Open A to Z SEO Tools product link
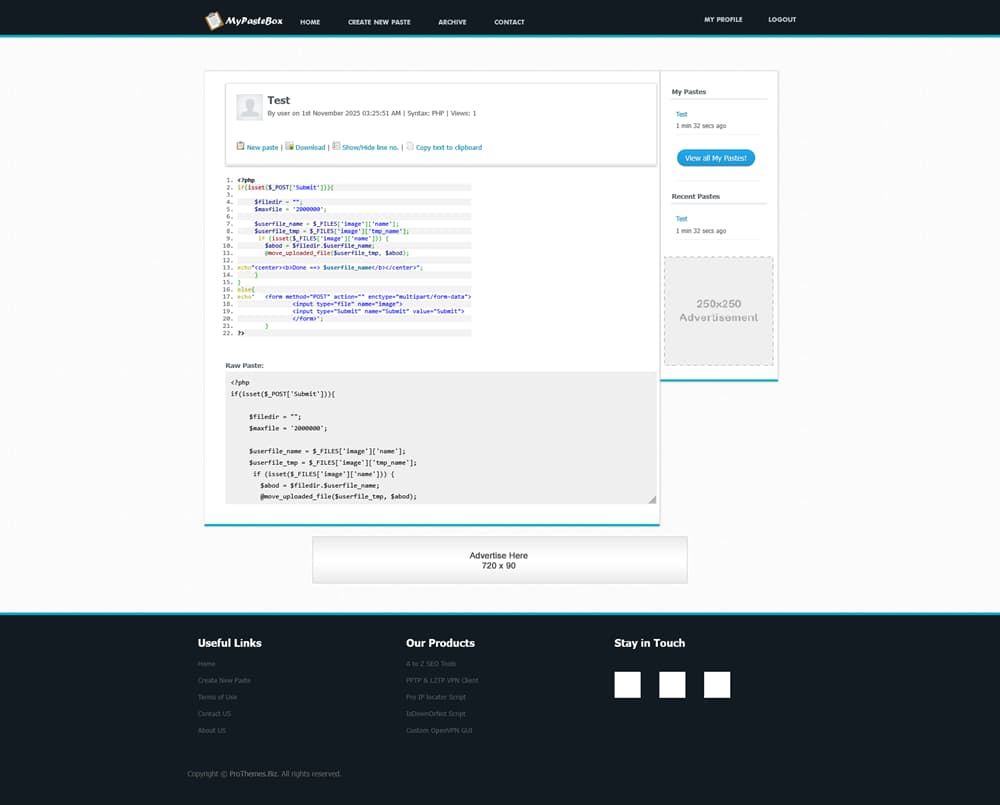This screenshot has height=805, width=1000. point(431,664)
